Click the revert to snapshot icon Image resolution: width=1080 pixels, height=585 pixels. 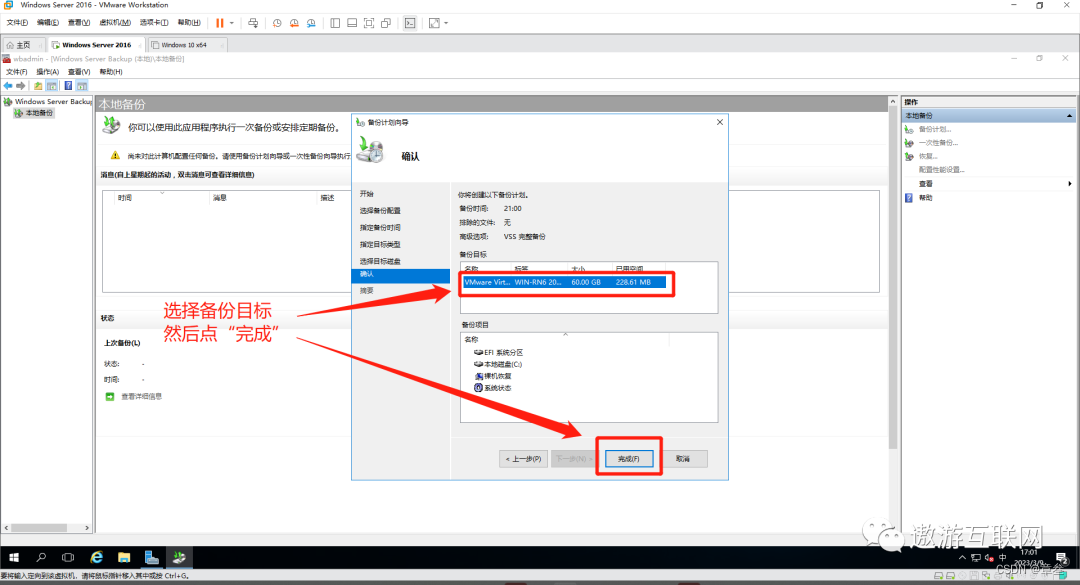point(294,23)
